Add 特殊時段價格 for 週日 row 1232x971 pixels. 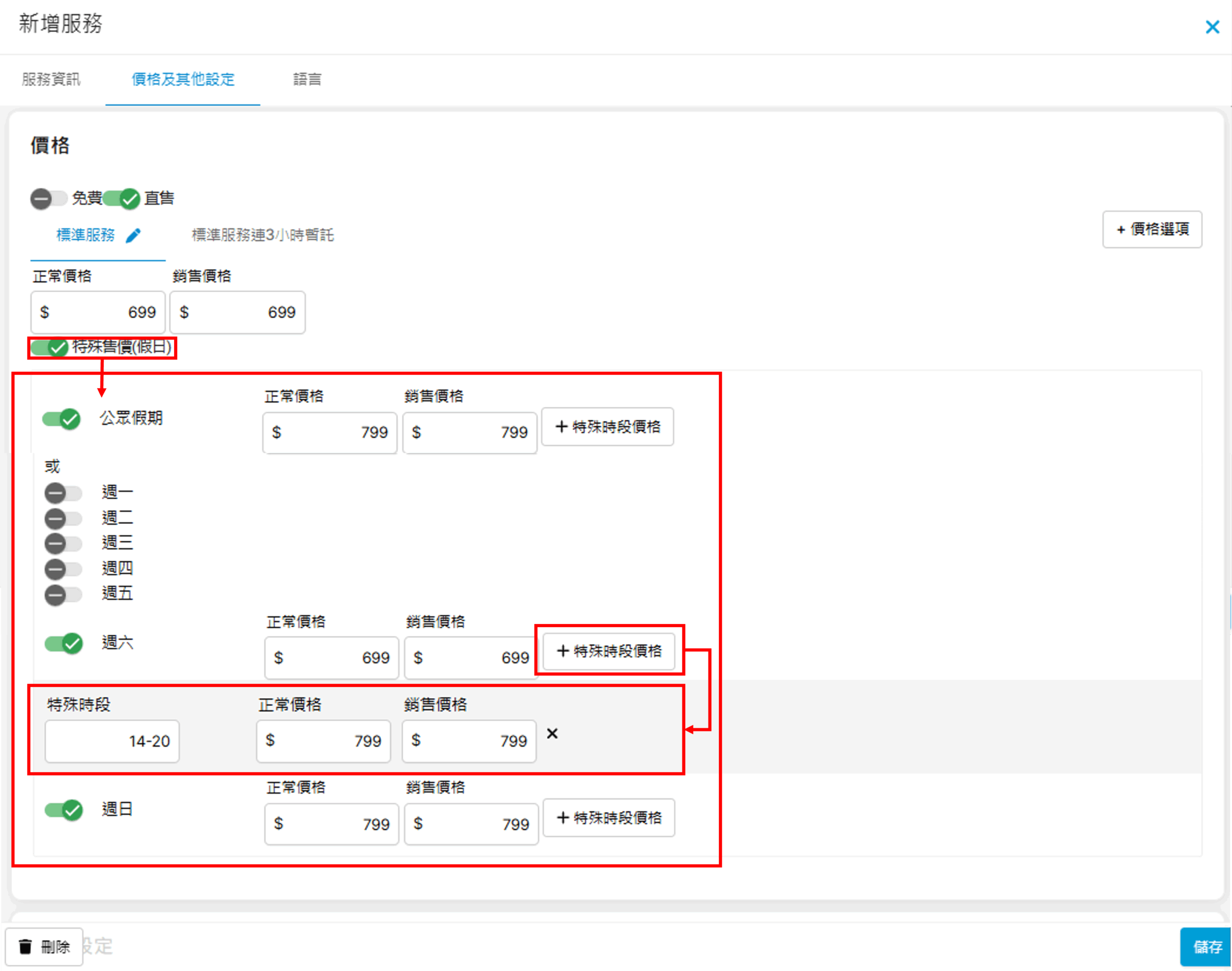609,817
